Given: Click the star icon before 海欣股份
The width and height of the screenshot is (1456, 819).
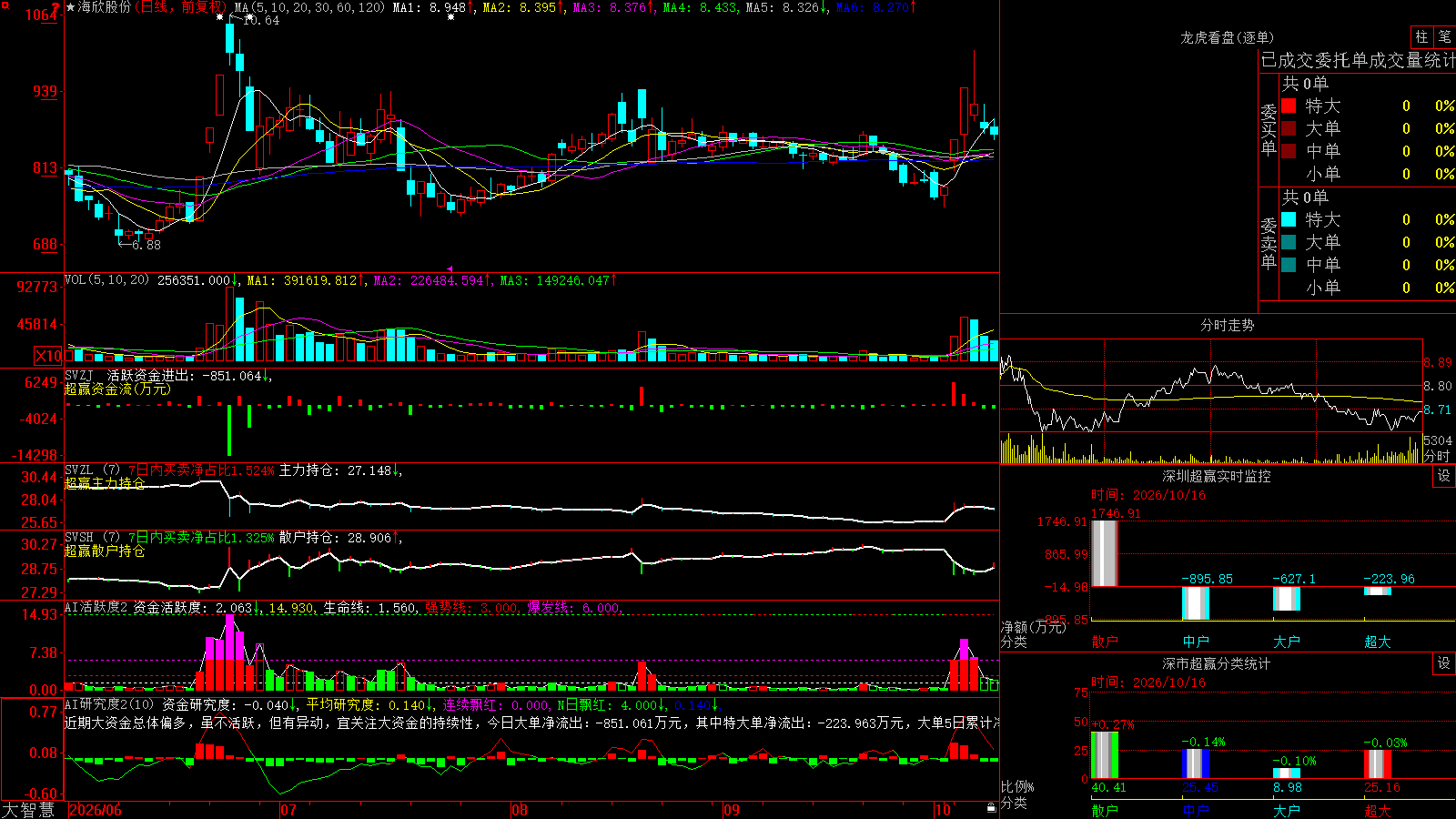Looking at the screenshot, I should 71,7.
